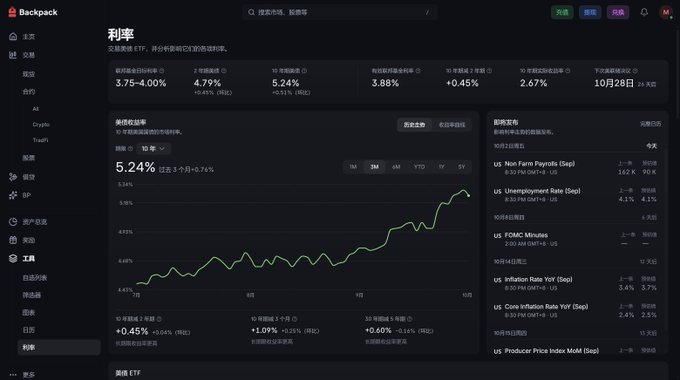Open the portfolio pie-chart sidebar icon
The height and width of the screenshot is (380, 680).
click(x=13, y=222)
